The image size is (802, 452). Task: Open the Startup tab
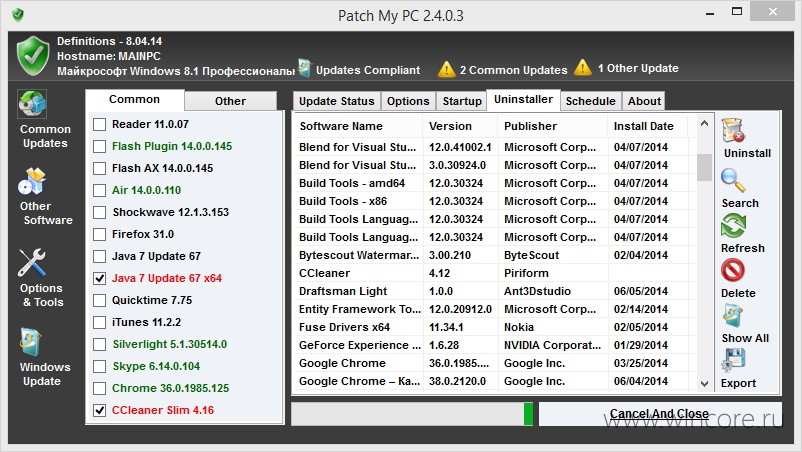click(x=462, y=101)
